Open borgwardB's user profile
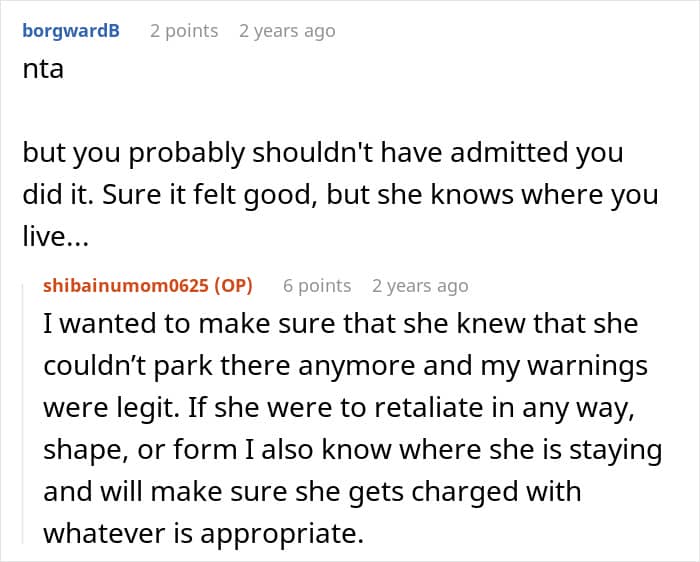Viewport: 700px width, 562px height. coord(72,30)
